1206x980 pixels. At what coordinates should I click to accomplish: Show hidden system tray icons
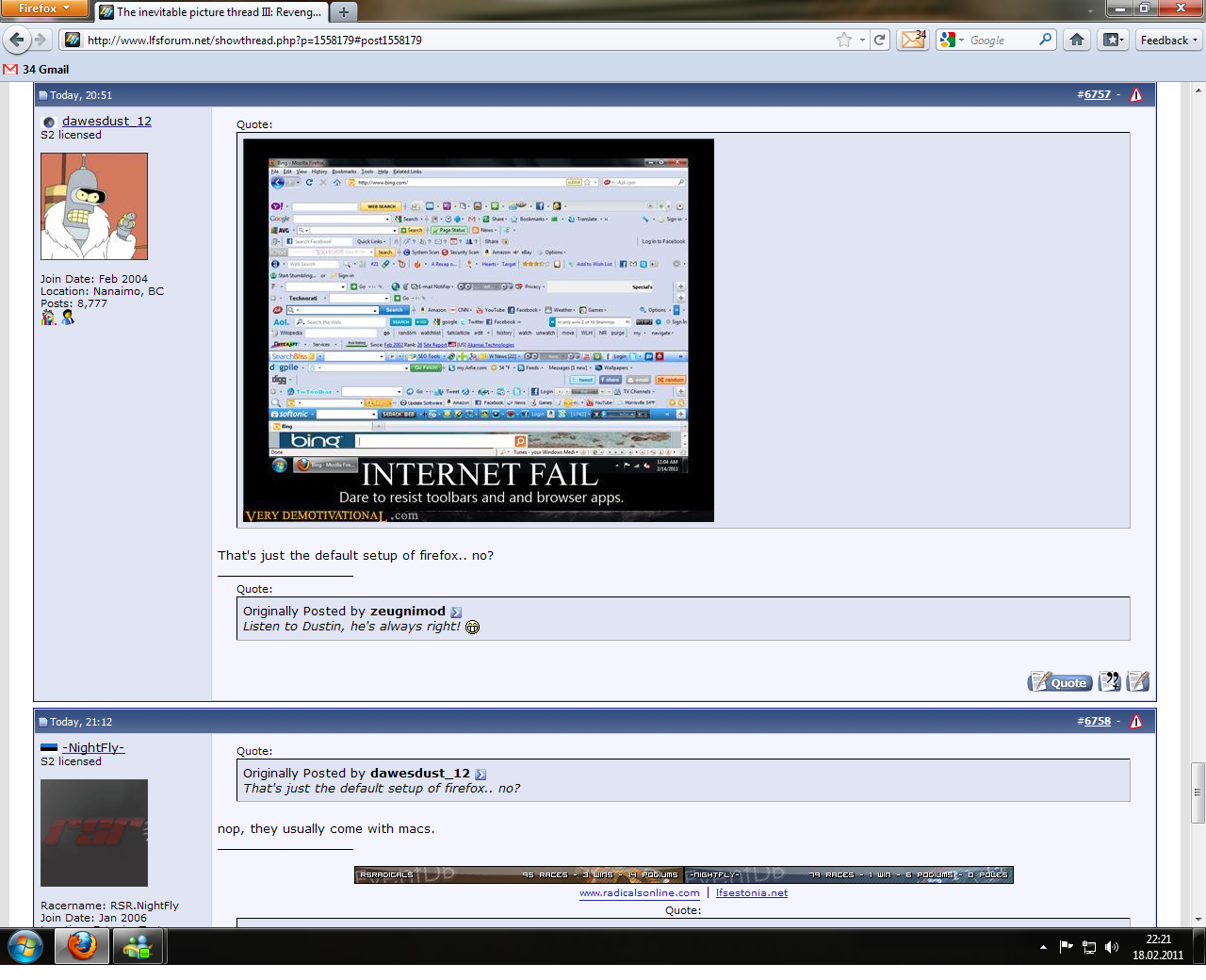tap(1043, 947)
